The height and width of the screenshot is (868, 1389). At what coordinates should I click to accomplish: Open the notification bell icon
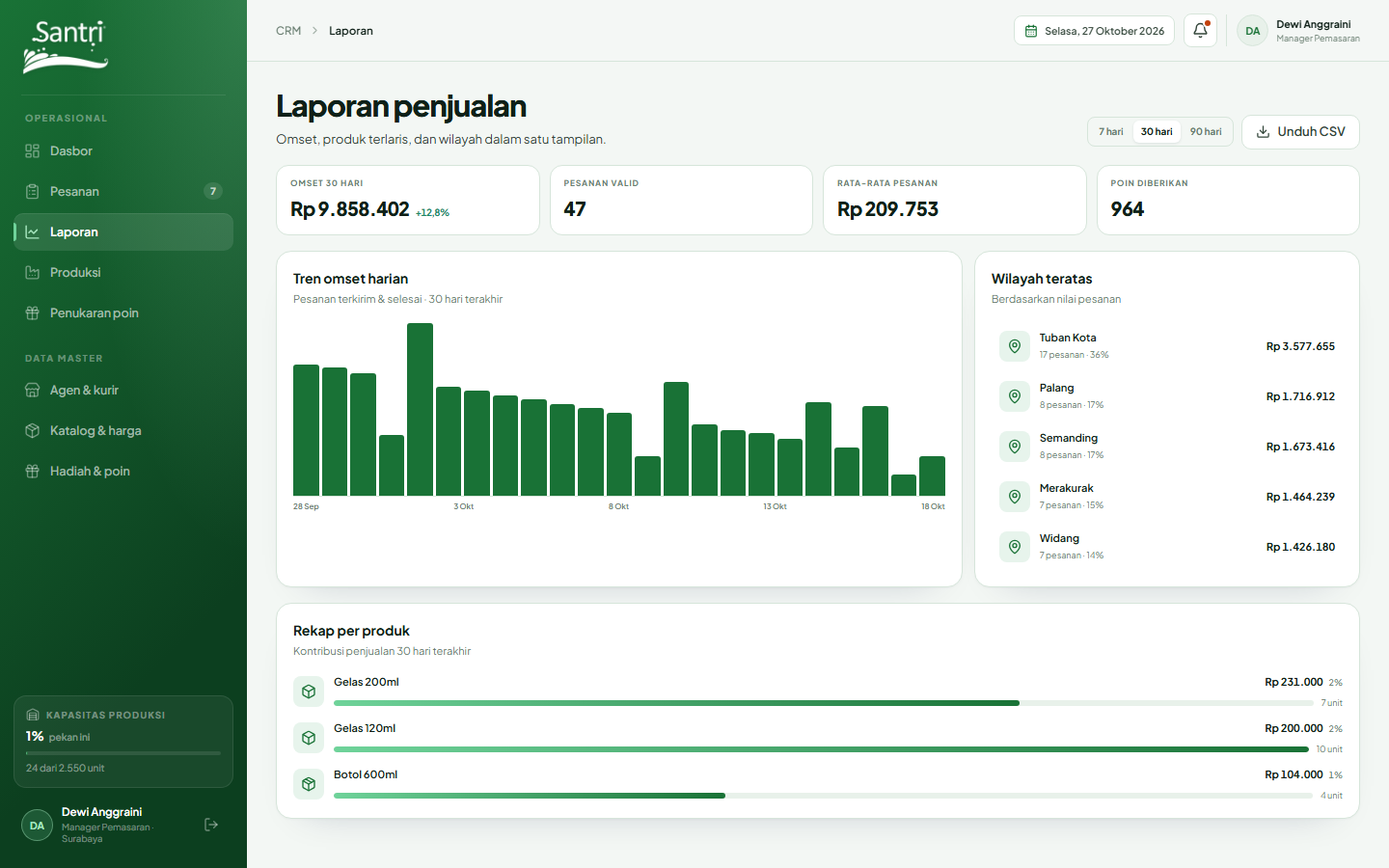tap(1200, 31)
